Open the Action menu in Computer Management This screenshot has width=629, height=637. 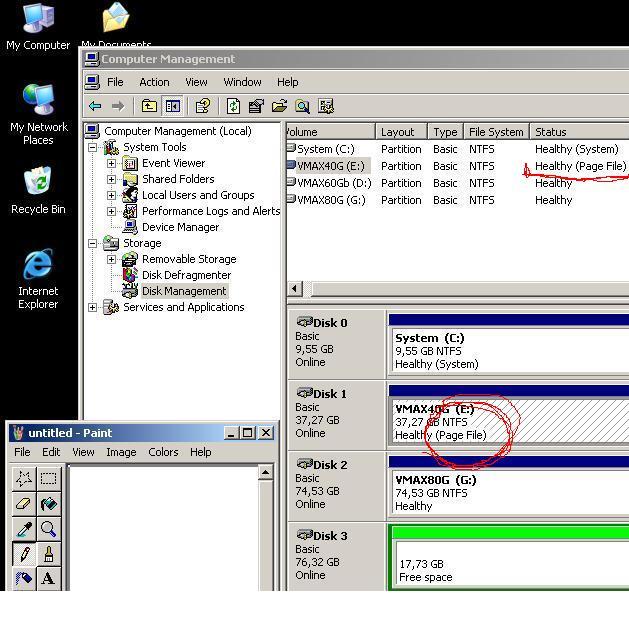[154, 82]
